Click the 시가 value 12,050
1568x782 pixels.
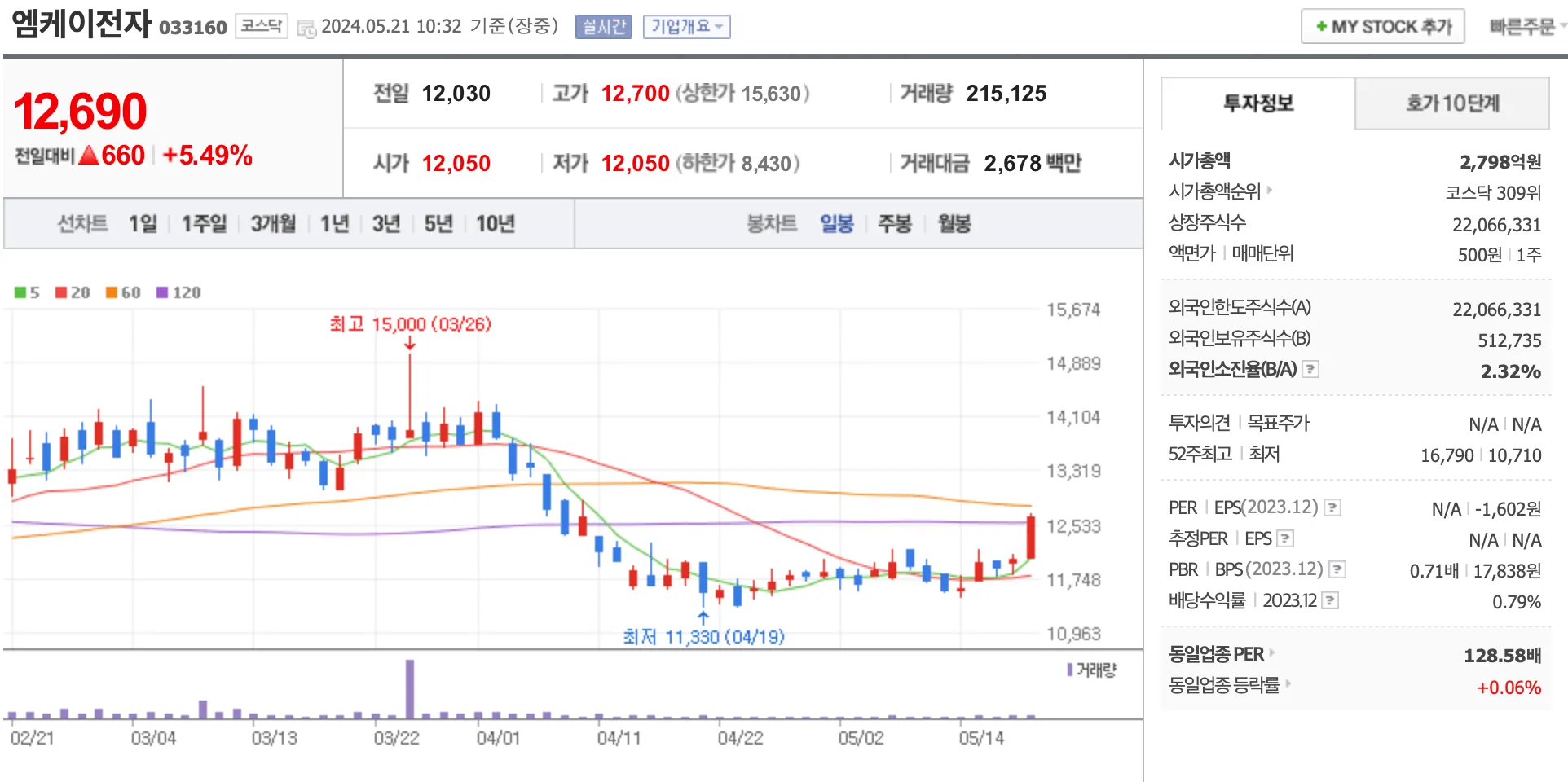click(x=456, y=164)
